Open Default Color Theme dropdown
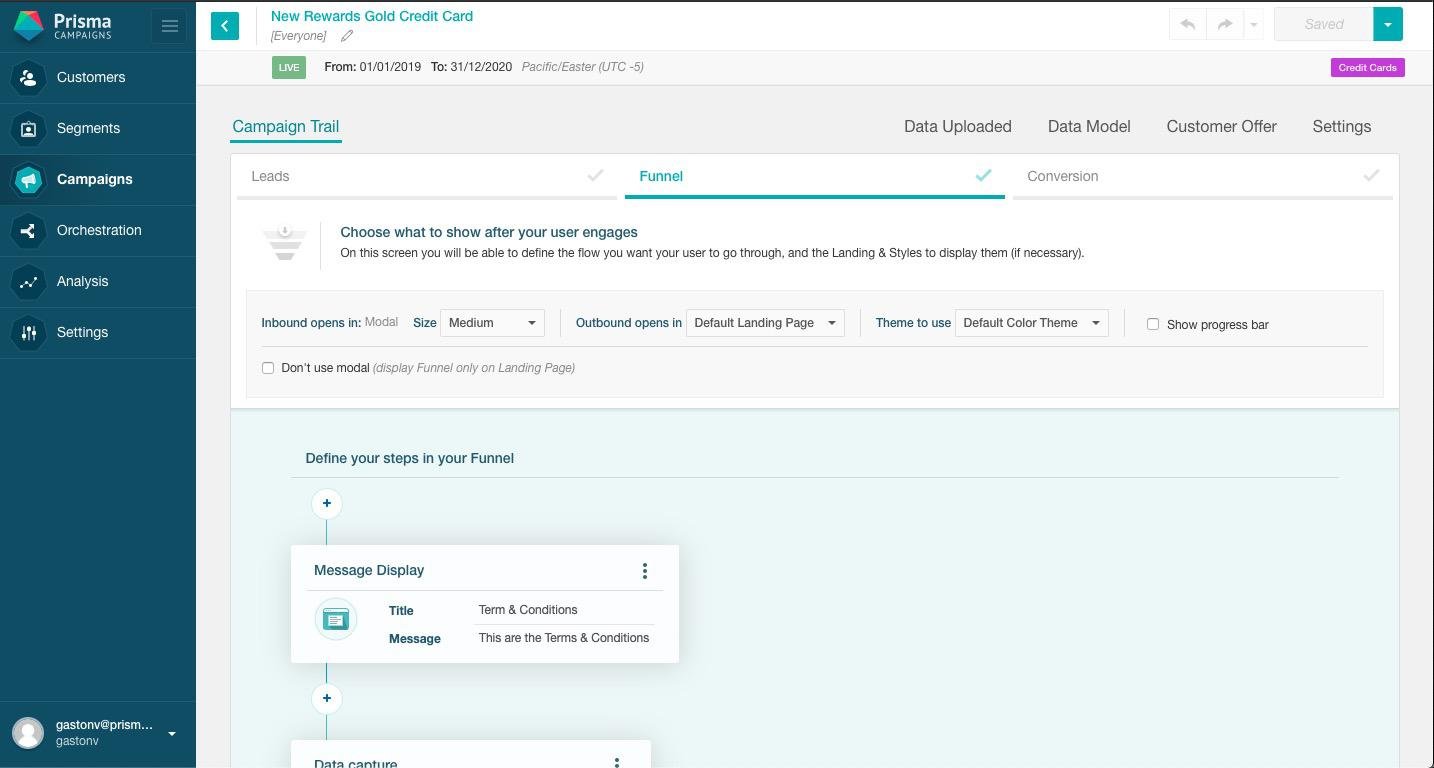1434x768 pixels. click(x=1031, y=323)
